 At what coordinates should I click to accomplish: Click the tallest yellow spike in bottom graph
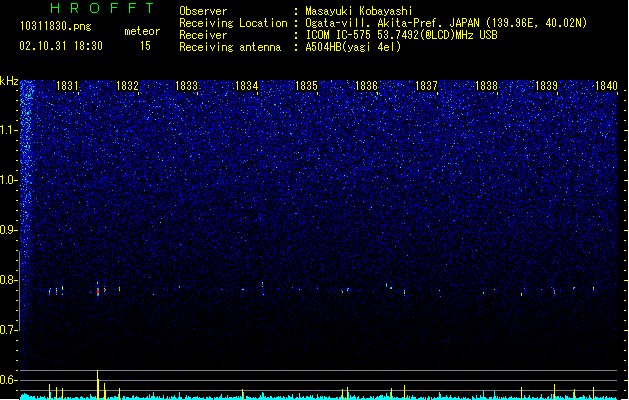click(97, 384)
